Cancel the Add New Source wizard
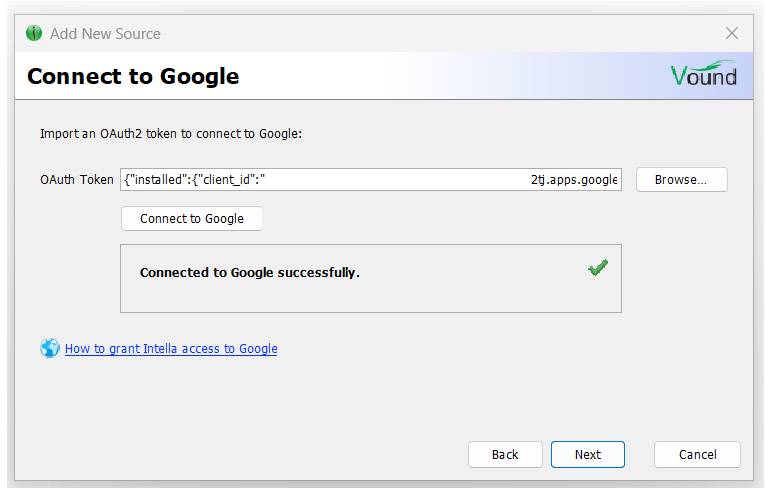 click(697, 454)
